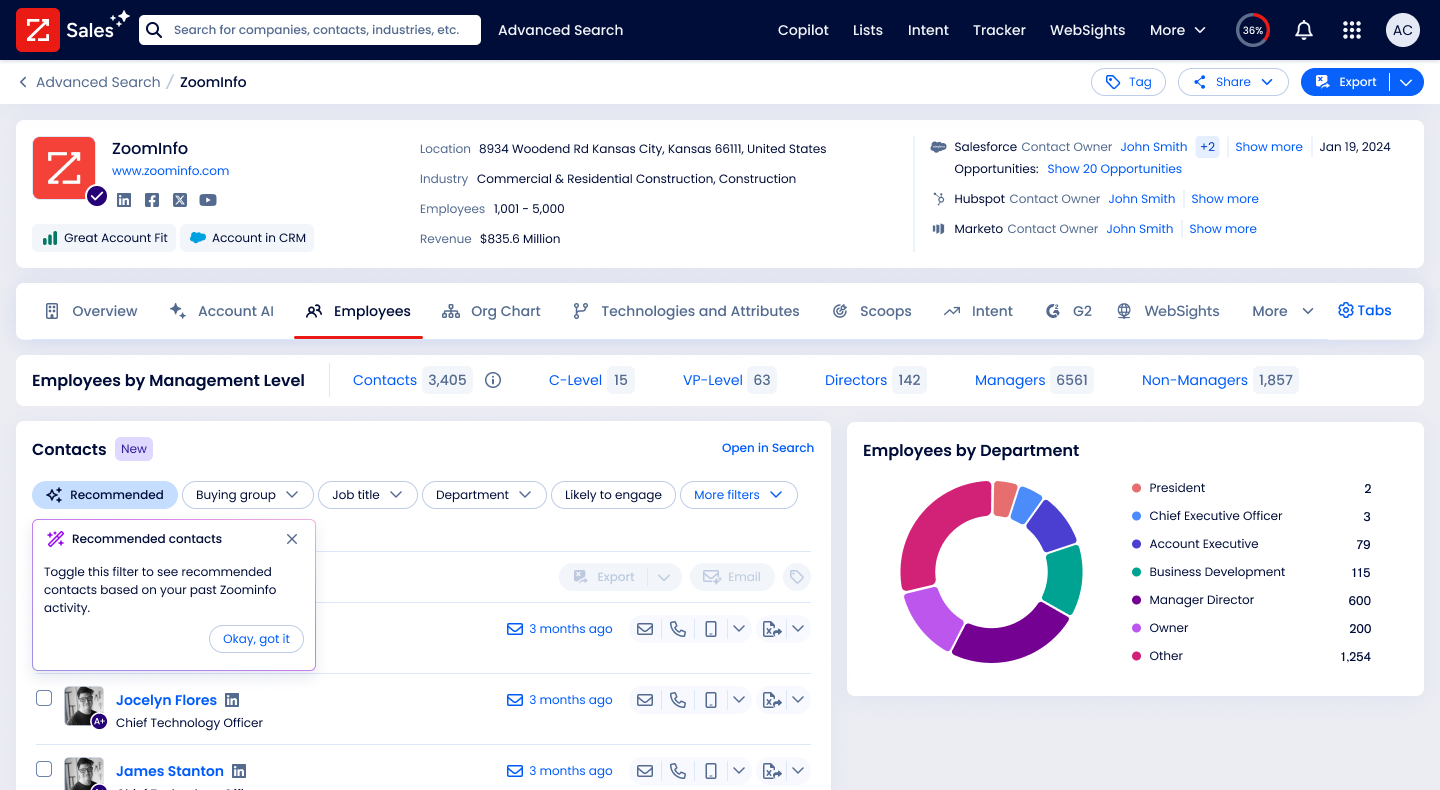Image resolution: width=1440 pixels, height=790 pixels.
Task: Open WebSights in top navigation
Action: click(1087, 30)
